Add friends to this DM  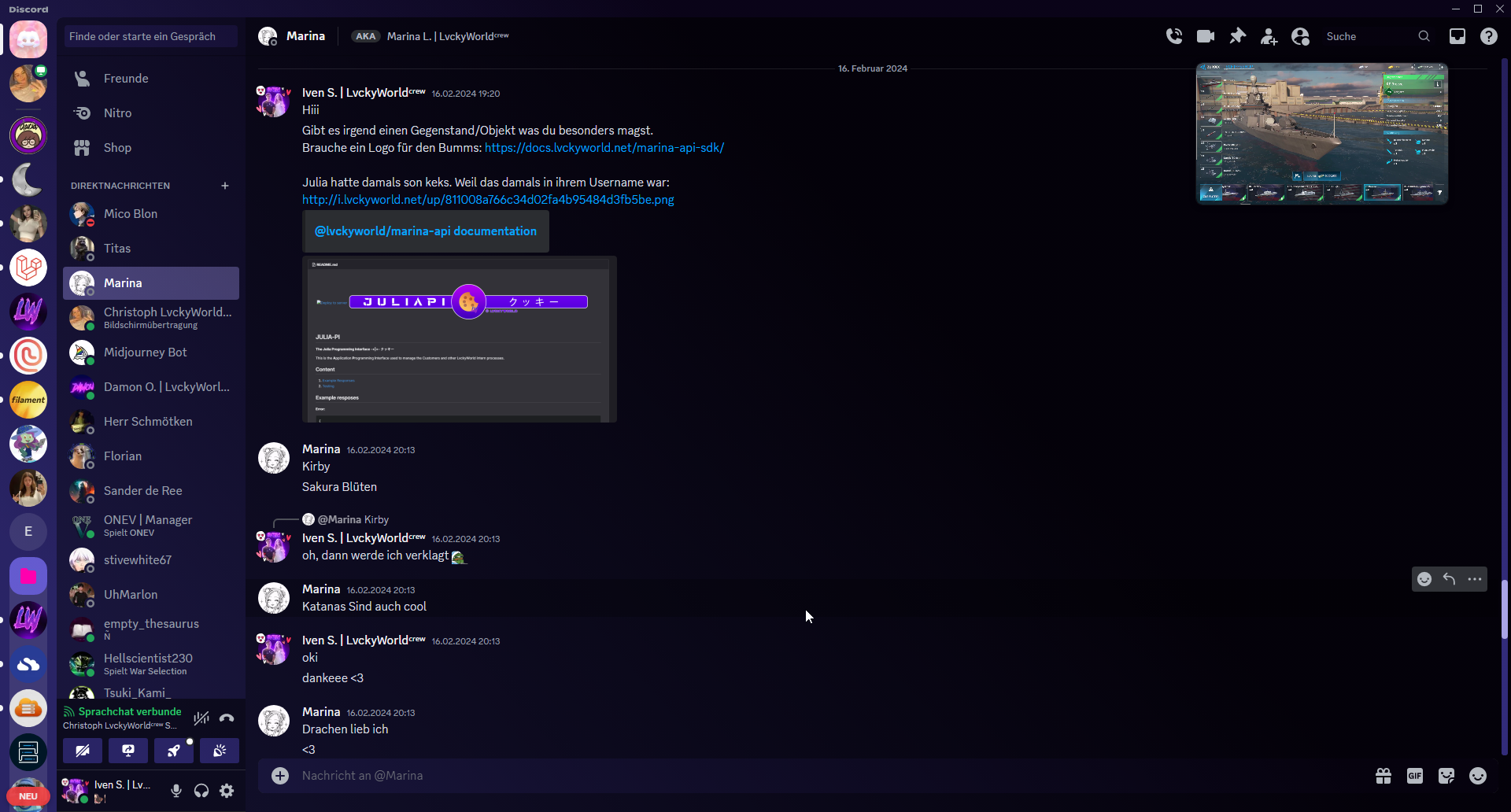(x=1269, y=36)
